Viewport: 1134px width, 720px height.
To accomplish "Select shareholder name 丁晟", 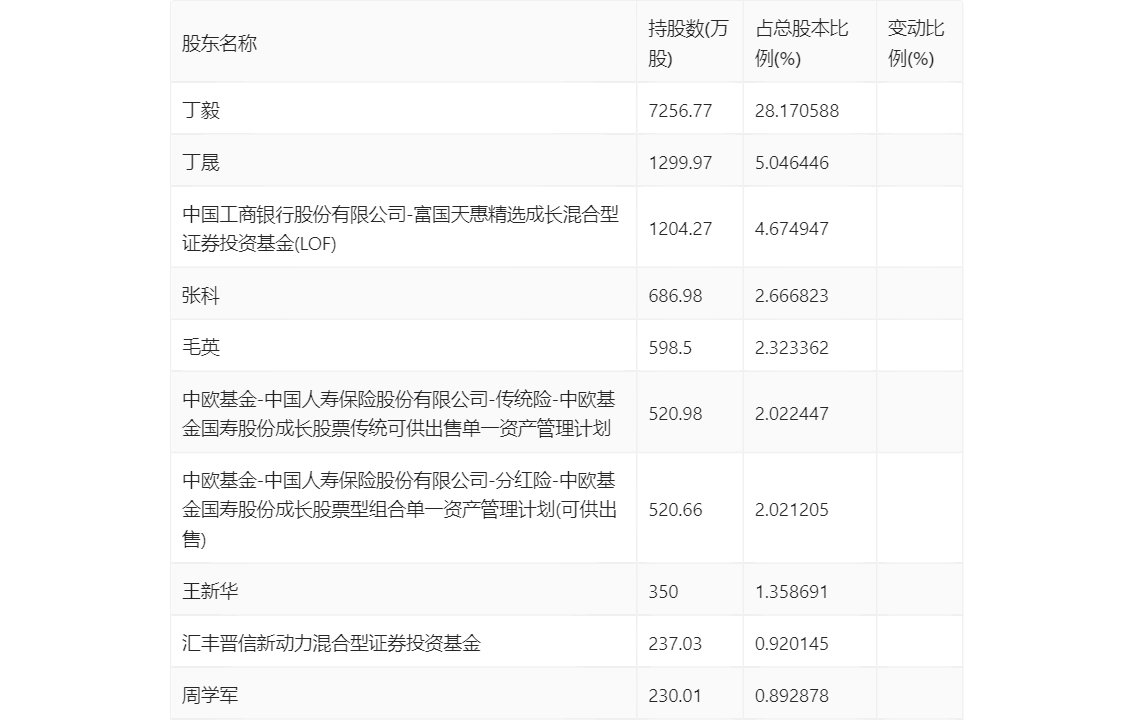I will tap(201, 162).
